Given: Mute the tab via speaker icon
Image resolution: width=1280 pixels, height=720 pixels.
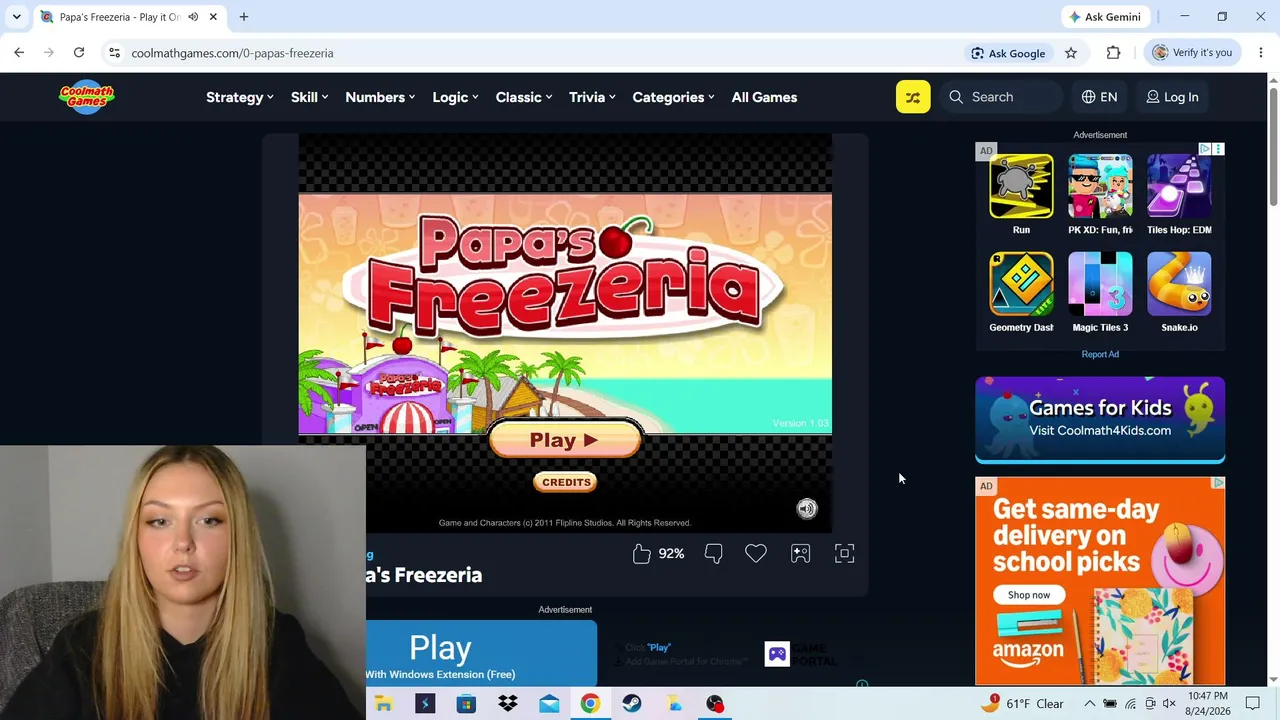Looking at the screenshot, I should pos(193,17).
